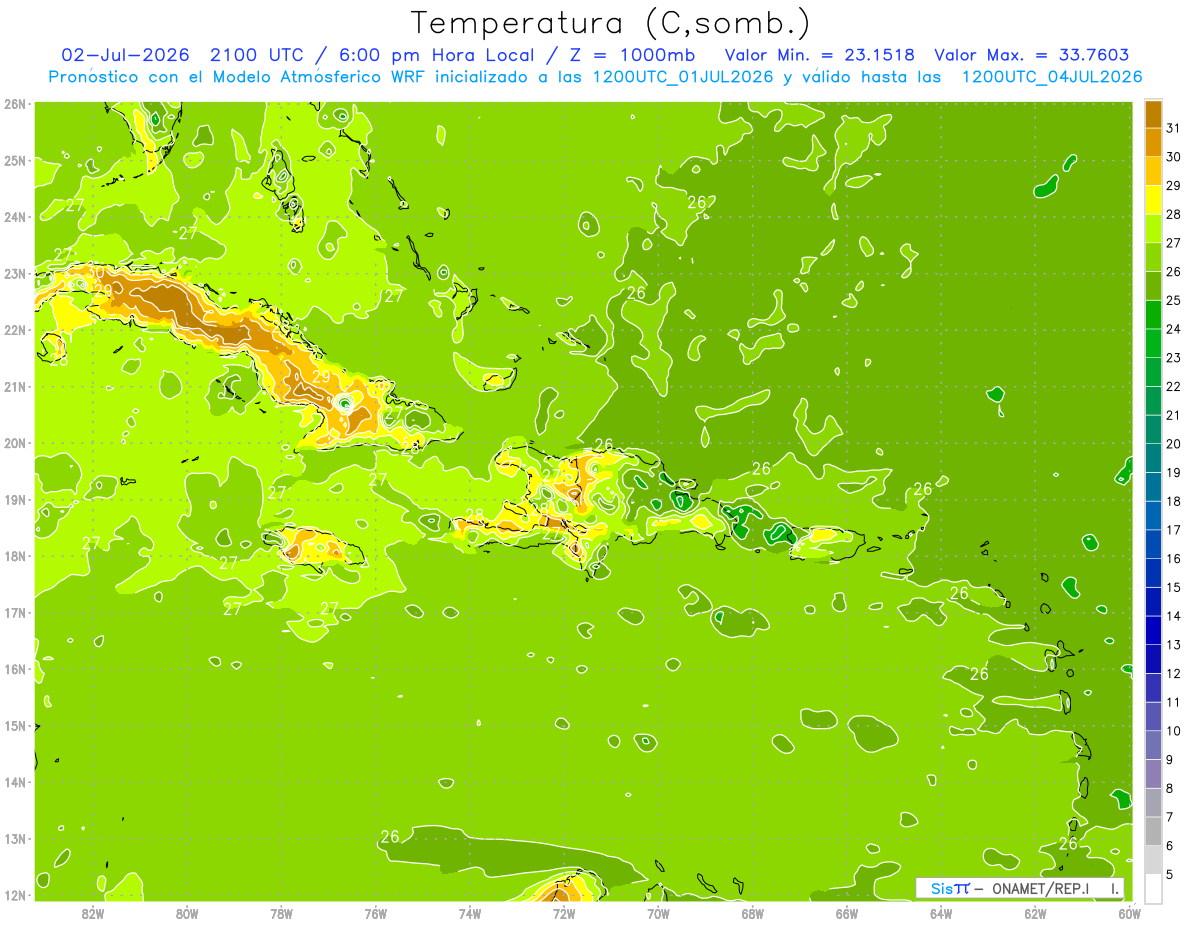
Task: Click the 26N latitude axis label
Action: [x=14, y=104]
